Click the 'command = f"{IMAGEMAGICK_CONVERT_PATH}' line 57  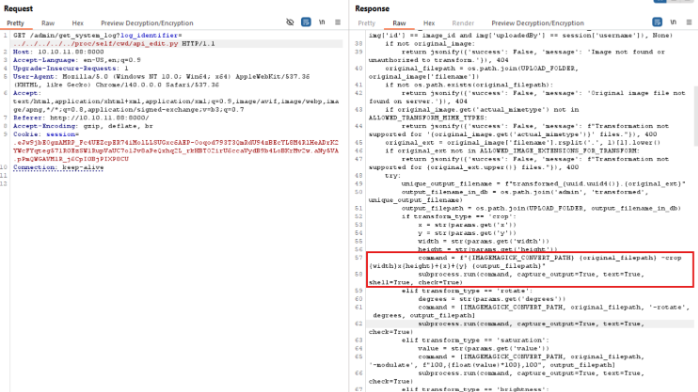pos(550,258)
